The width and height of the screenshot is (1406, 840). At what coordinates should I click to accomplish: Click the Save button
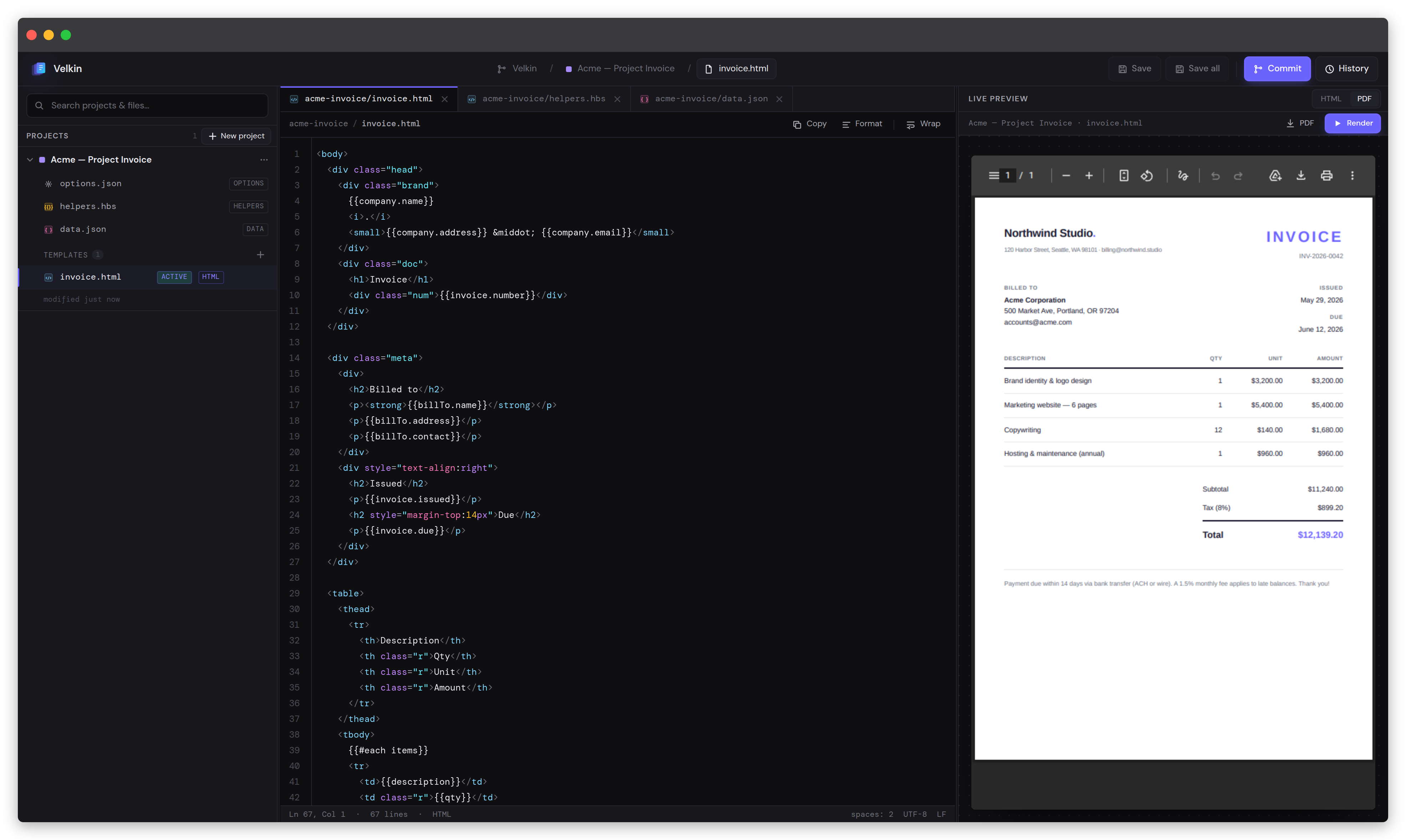click(1135, 68)
